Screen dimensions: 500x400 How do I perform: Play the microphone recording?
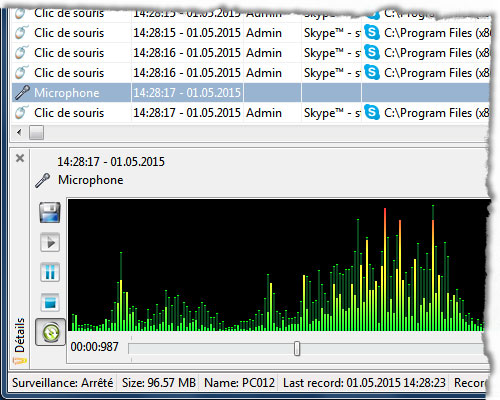50,242
